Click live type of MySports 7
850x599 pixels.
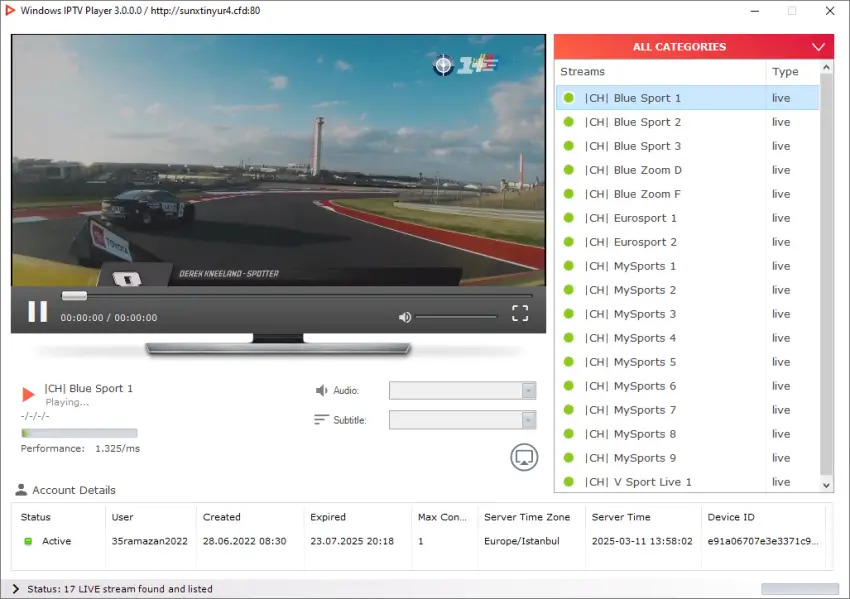[x=781, y=410]
